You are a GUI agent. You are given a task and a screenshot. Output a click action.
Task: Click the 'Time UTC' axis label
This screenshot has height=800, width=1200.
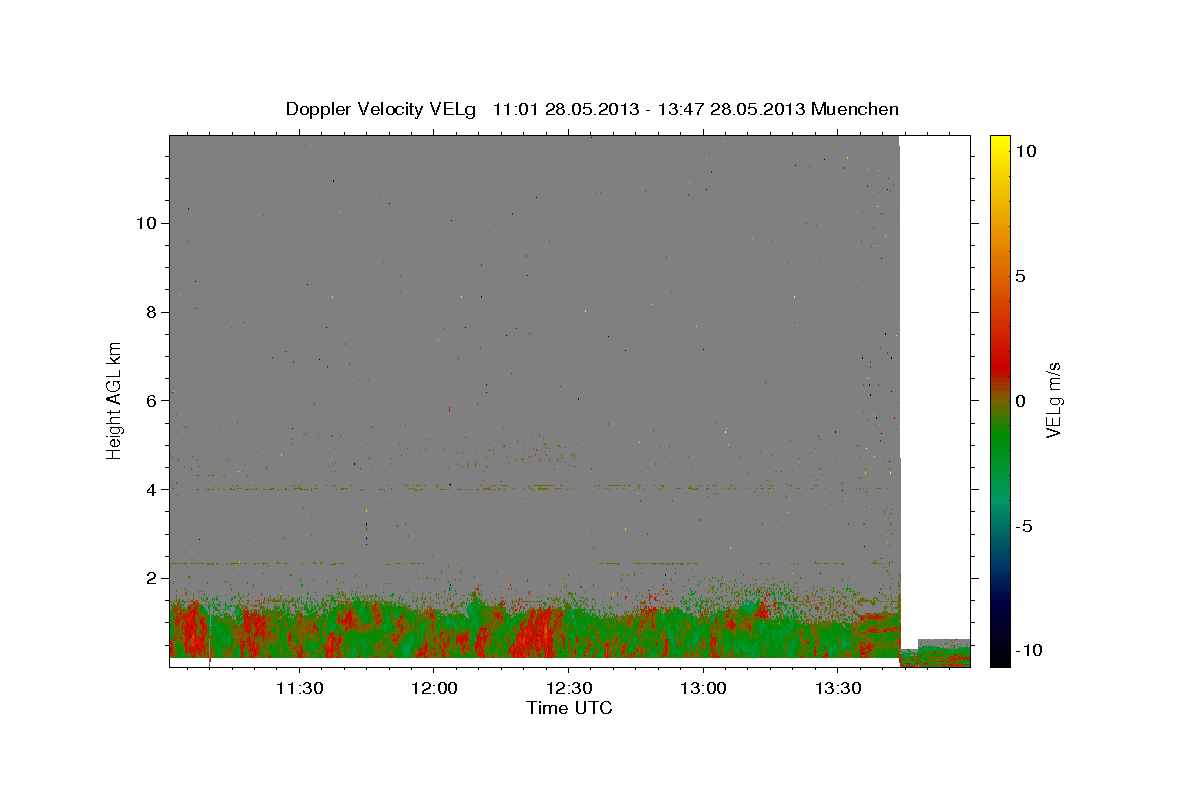tap(569, 708)
